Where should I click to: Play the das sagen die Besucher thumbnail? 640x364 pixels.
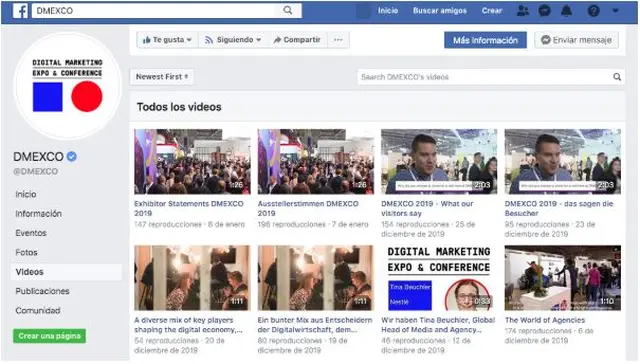tap(563, 162)
